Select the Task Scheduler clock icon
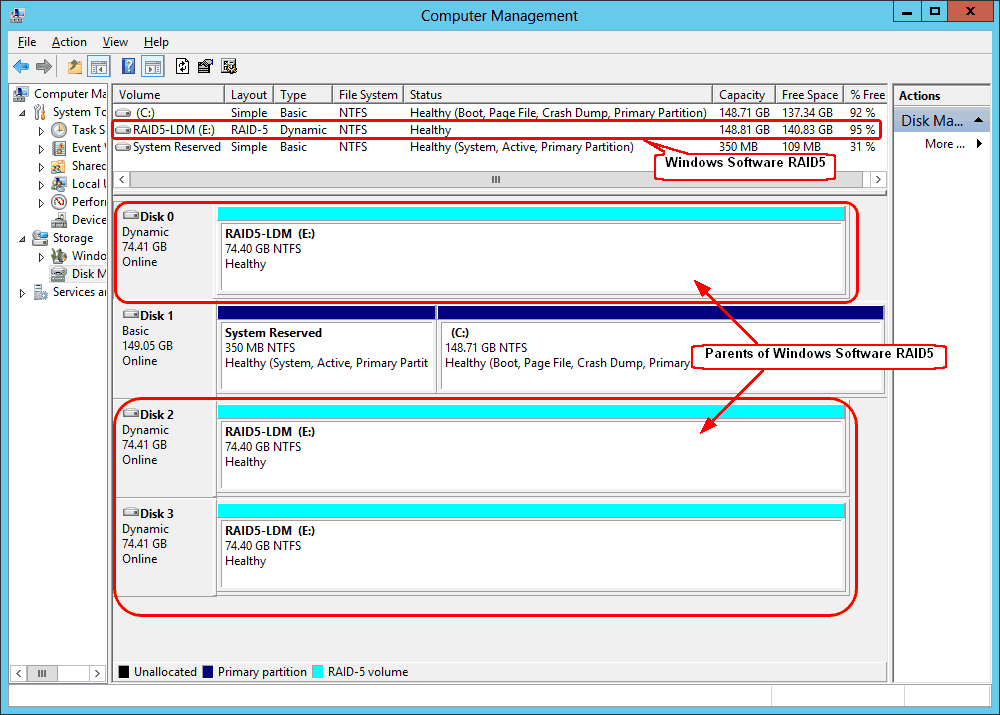1000x715 pixels. click(x=59, y=130)
